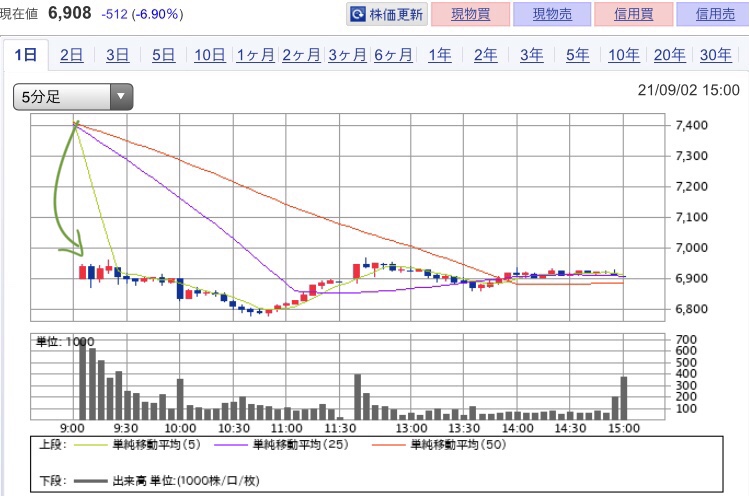Click the 現在値 label
The height and width of the screenshot is (496, 749).
click(18, 14)
